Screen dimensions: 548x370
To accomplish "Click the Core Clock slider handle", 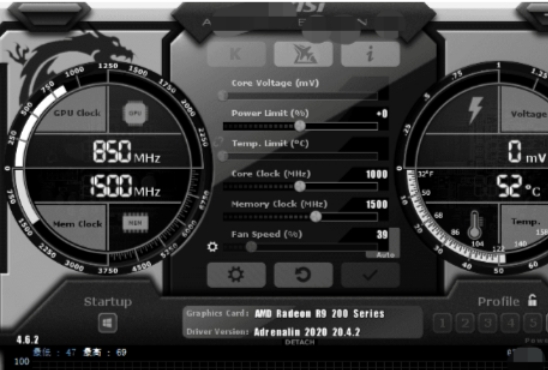I will [300, 186].
